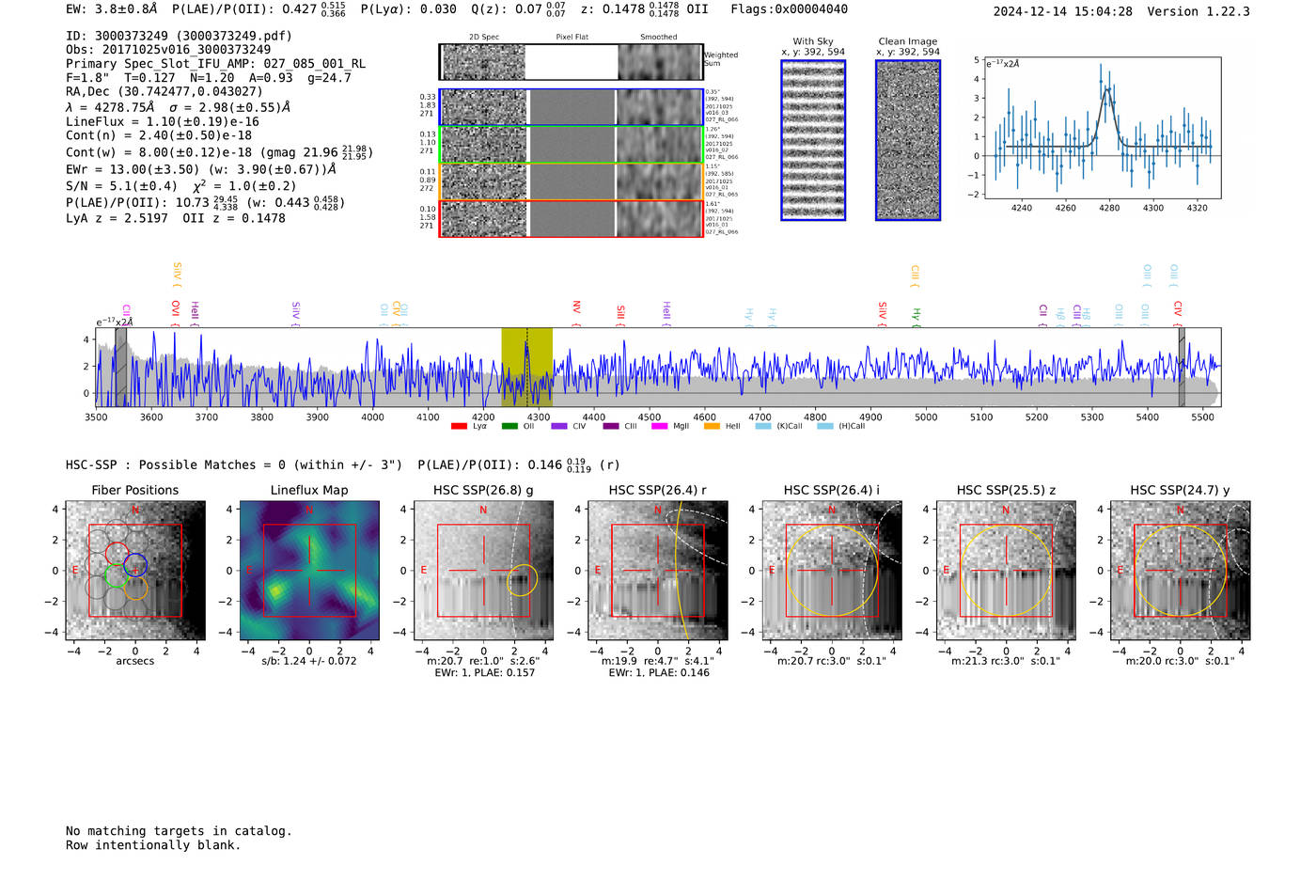Open the Fiber Positions panel
Viewport: 1316px width, 896px height.
click(x=135, y=571)
